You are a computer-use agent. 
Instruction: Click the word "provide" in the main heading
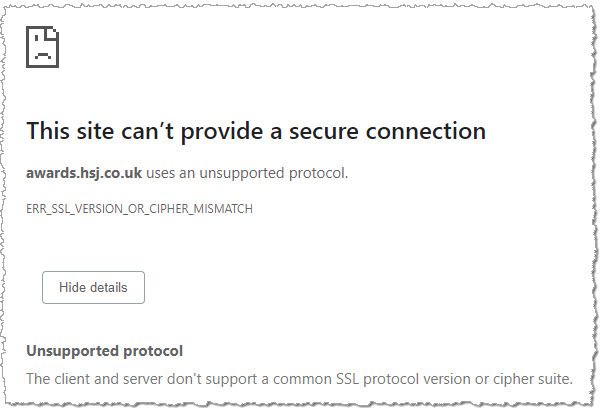[x=222, y=131]
